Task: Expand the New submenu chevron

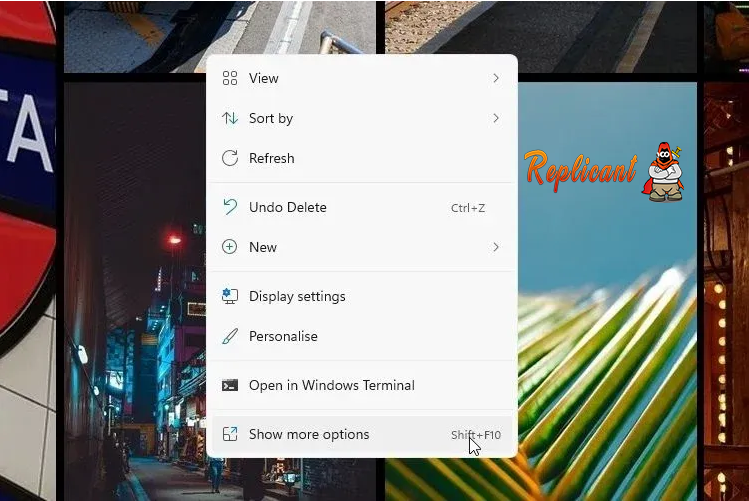Action: 496,247
